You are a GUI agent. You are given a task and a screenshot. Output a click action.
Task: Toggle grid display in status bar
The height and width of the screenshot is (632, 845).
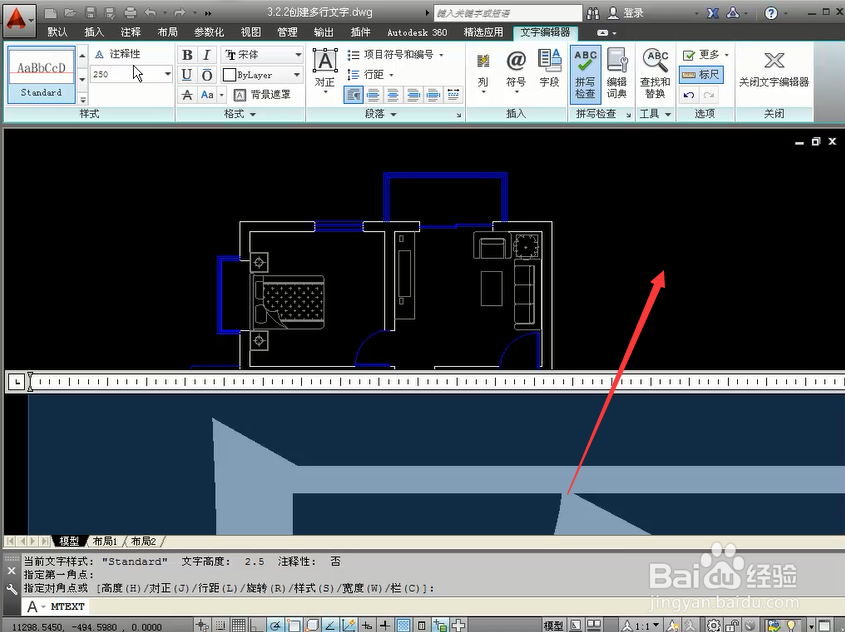click(x=239, y=625)
